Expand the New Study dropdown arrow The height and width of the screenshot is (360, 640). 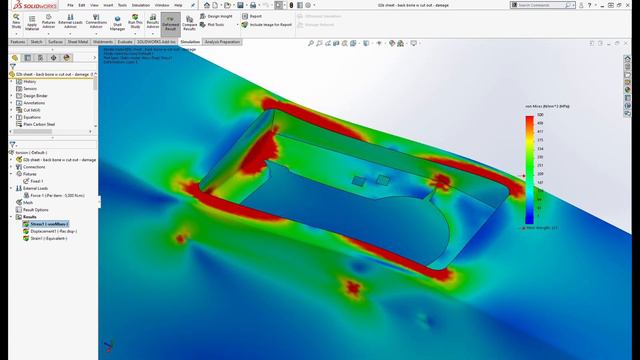[16, 33]
